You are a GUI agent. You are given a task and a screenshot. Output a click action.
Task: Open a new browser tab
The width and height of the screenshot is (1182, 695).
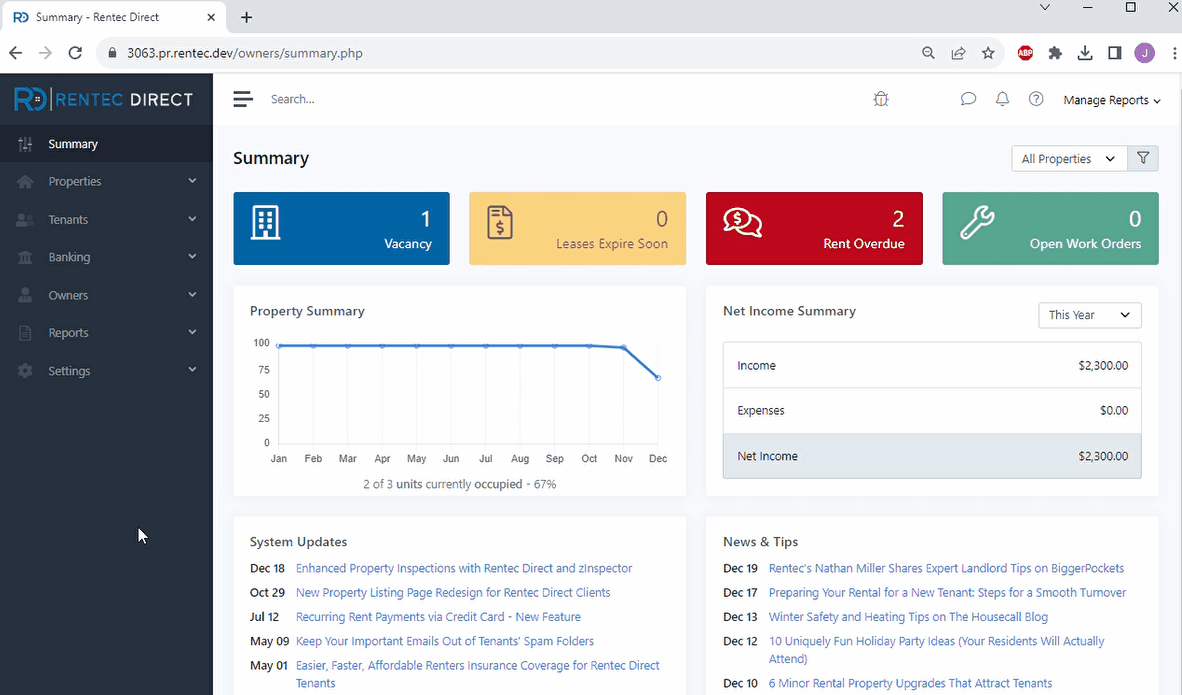[x=247, y=17]
